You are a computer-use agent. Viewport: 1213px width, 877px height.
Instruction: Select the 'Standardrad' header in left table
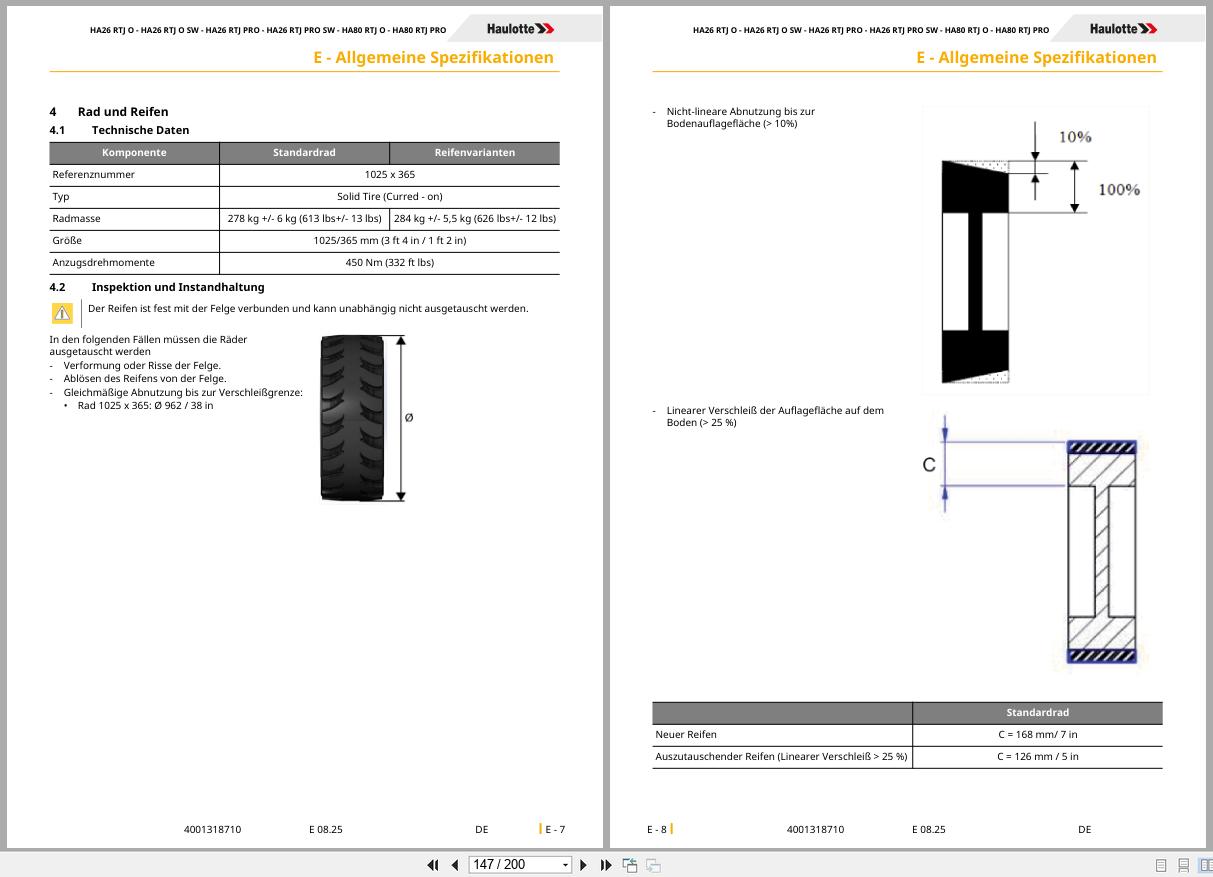coord(304,153)
